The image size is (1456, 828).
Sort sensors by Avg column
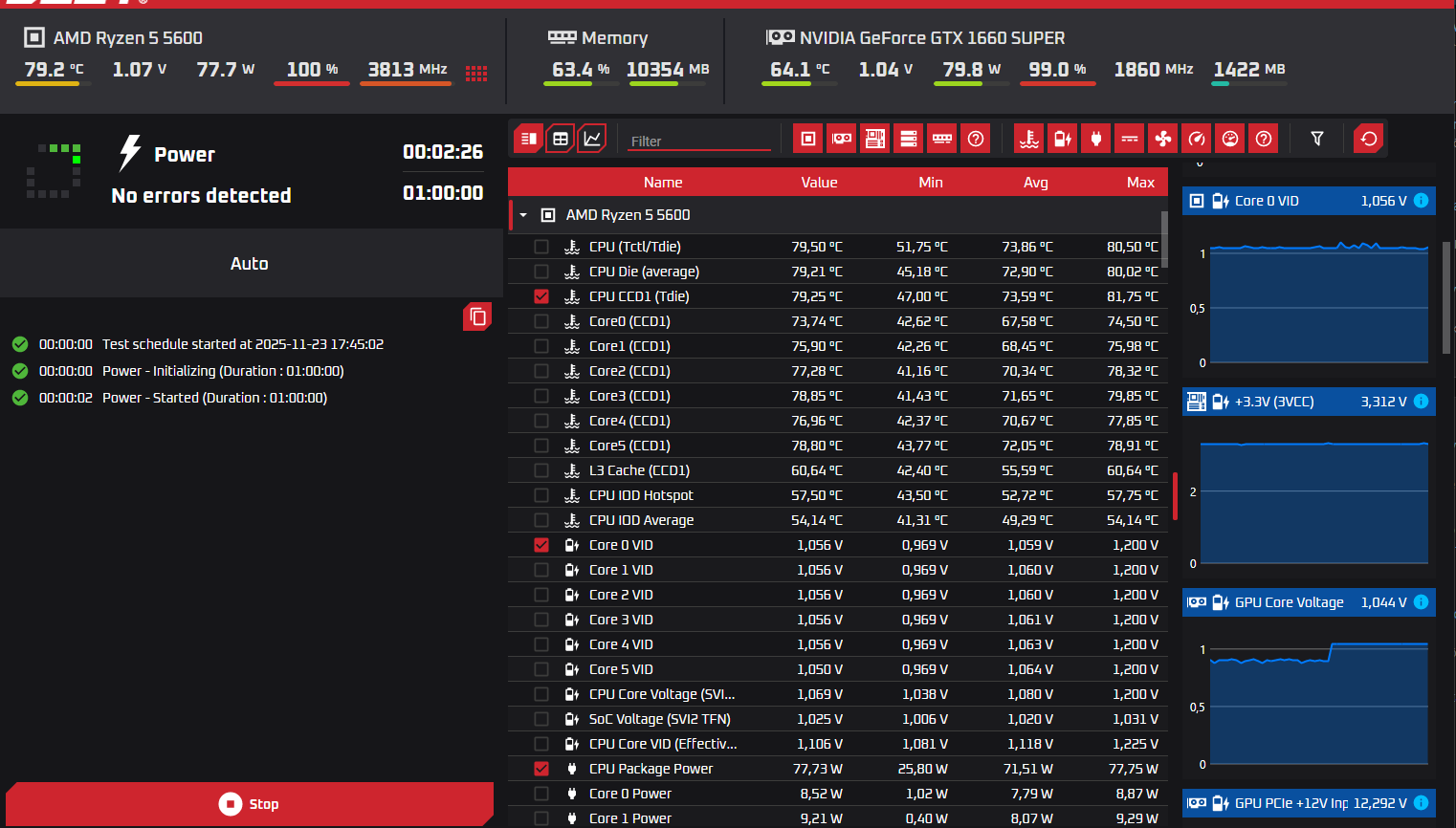click(1036, 182)
